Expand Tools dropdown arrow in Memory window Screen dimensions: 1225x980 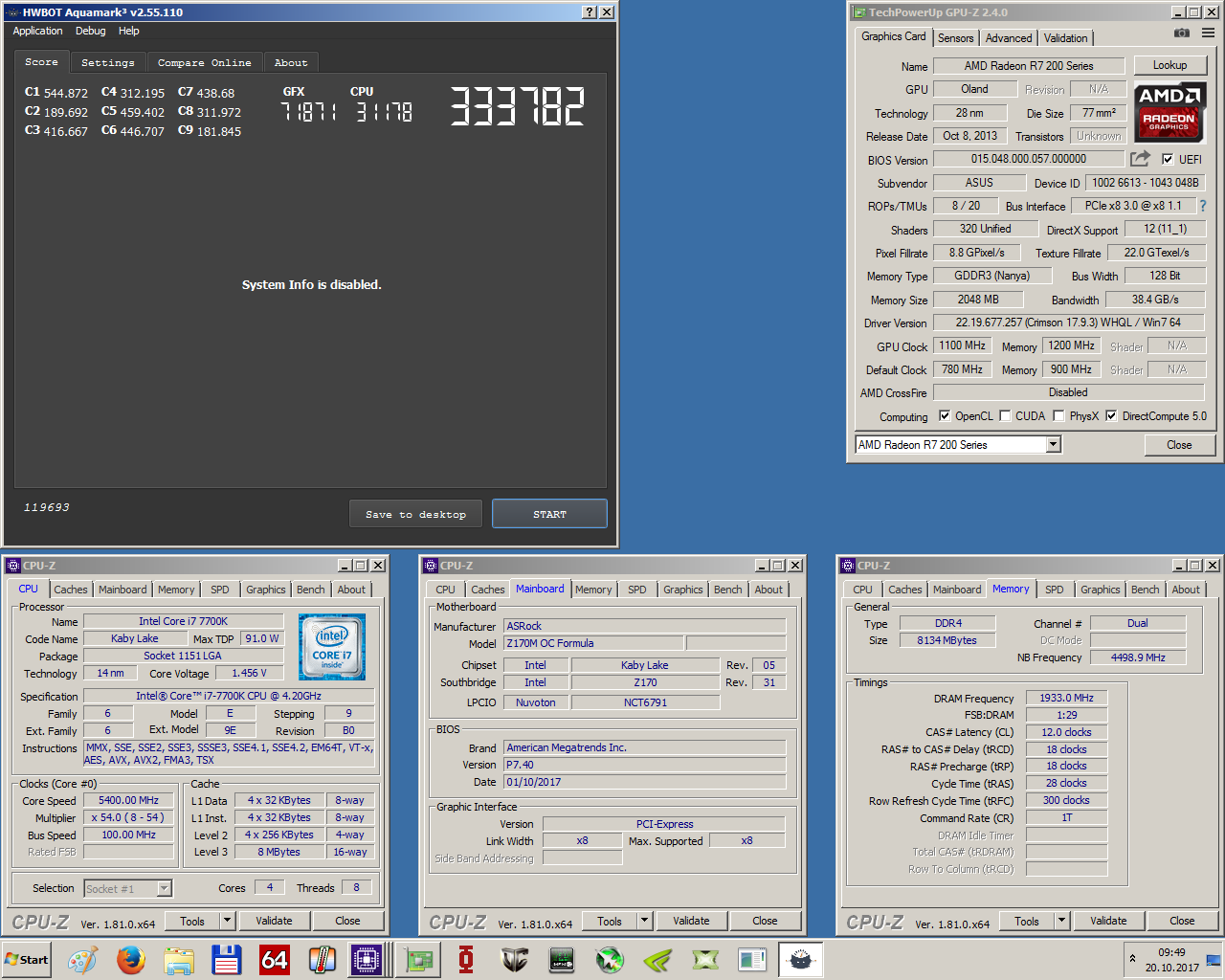[x=1061, y=921]
